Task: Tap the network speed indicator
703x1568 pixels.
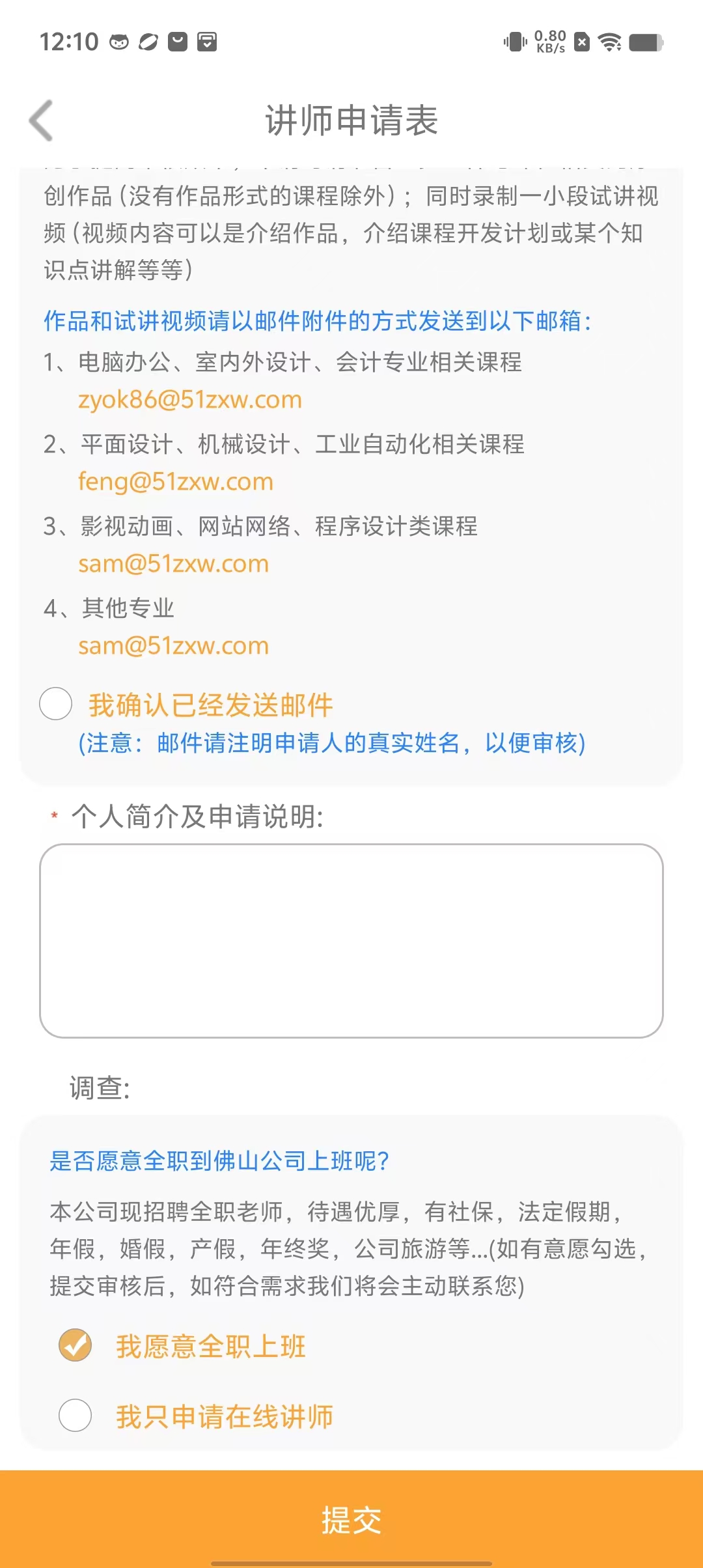Action: [550, 42]
